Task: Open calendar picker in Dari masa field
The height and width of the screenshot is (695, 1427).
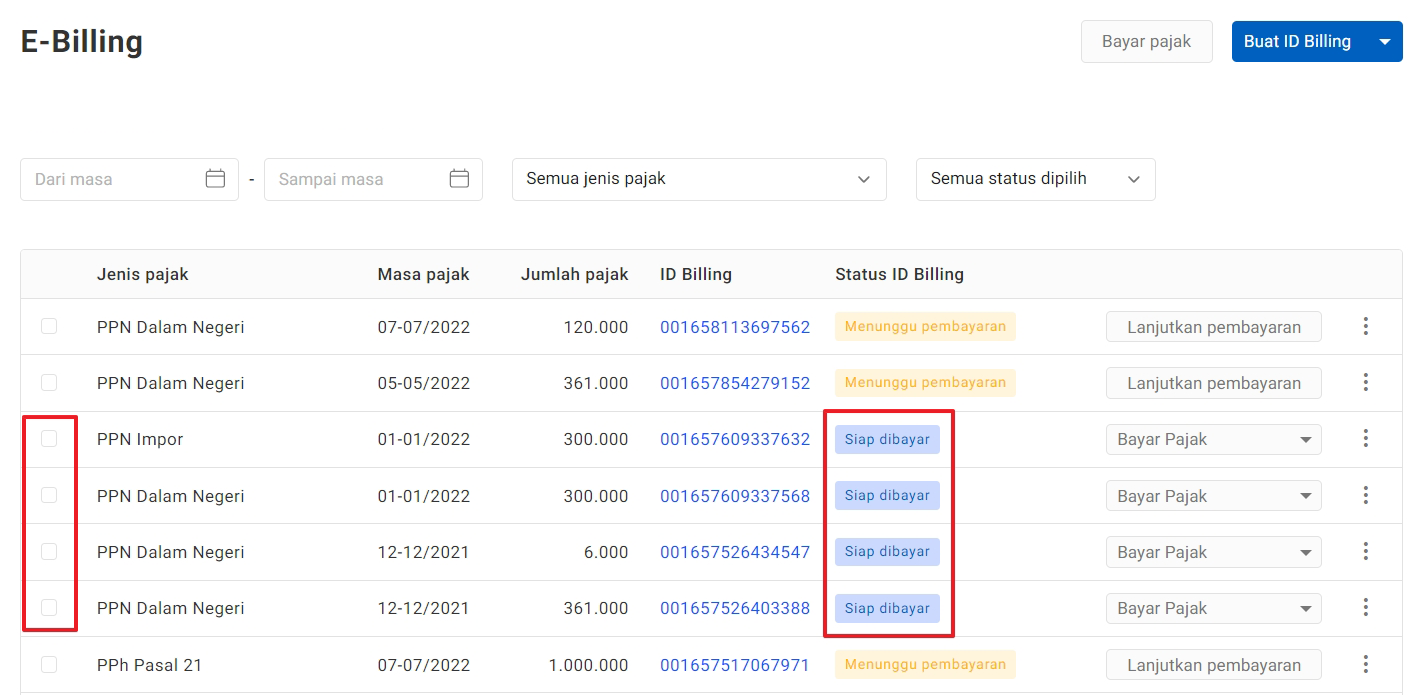Action: point(215,179)
